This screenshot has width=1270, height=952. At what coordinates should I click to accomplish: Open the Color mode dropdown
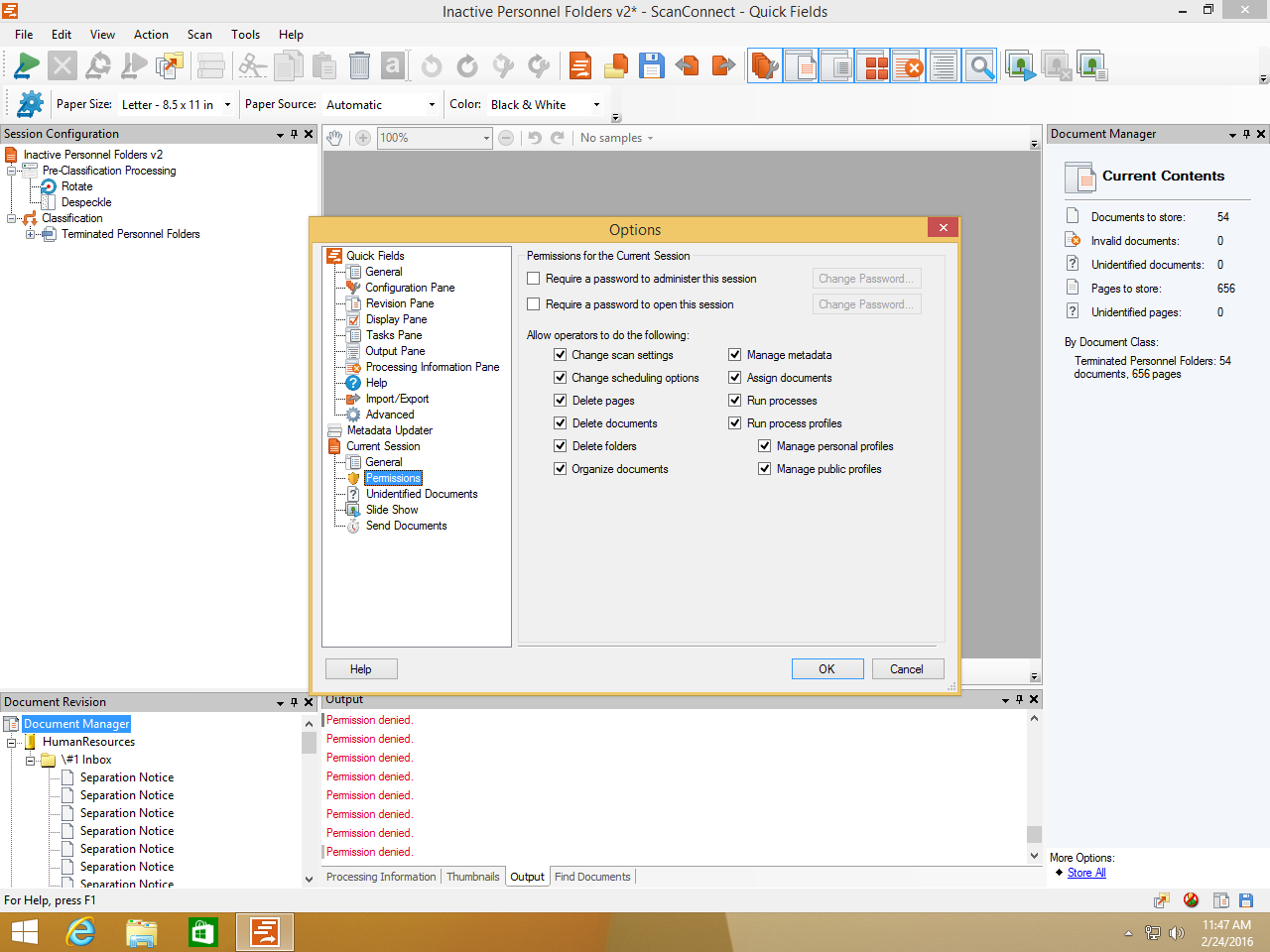click(596, 105)
